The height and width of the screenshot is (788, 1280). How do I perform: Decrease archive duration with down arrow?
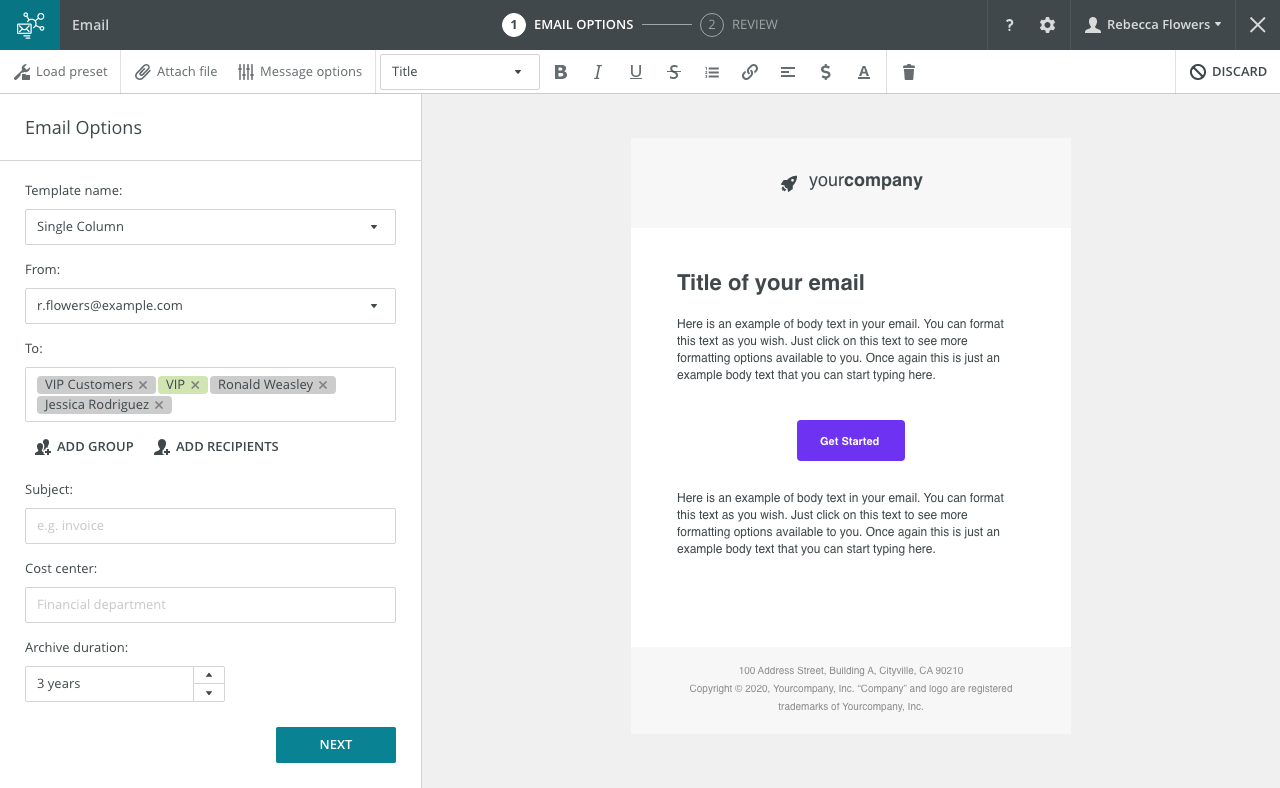click(209, 693)
